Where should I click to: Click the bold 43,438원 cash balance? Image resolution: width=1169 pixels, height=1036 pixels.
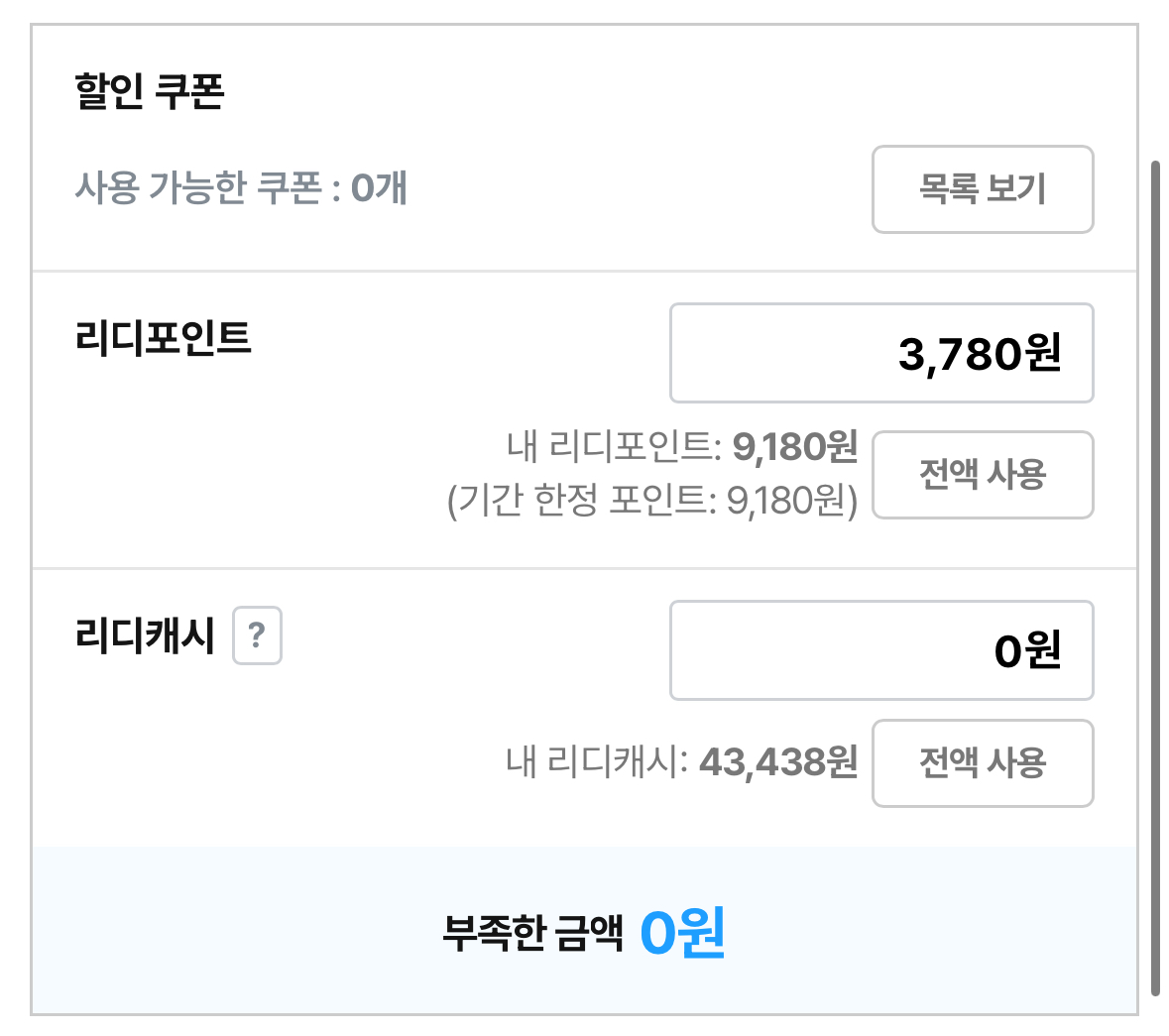pyautogui.click(x=777, y=762)
